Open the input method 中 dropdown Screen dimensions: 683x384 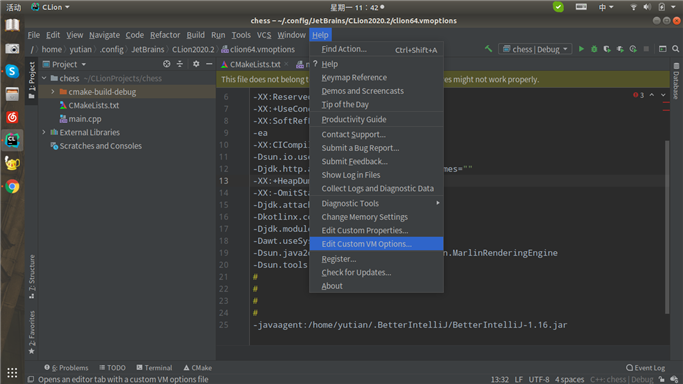pos(605,7)
